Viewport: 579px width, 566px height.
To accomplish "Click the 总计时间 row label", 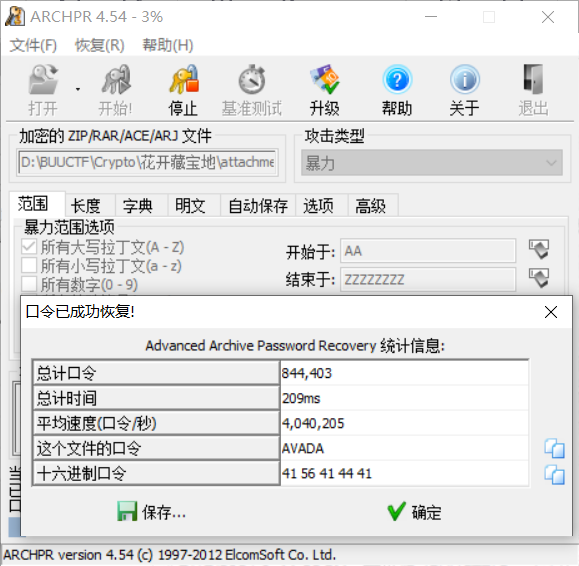I will (x=156, y=398).
